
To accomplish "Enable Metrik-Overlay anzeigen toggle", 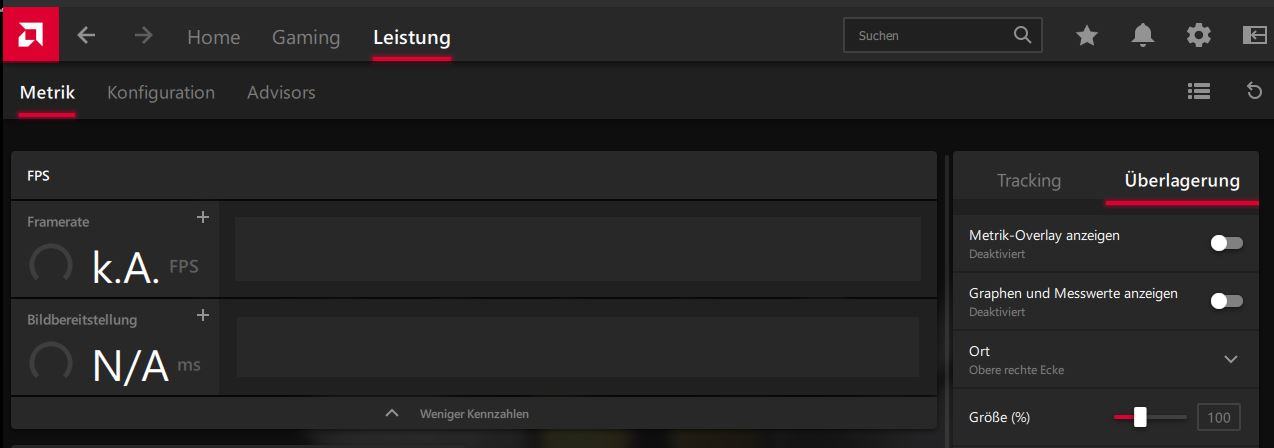I will point(1226,243).
